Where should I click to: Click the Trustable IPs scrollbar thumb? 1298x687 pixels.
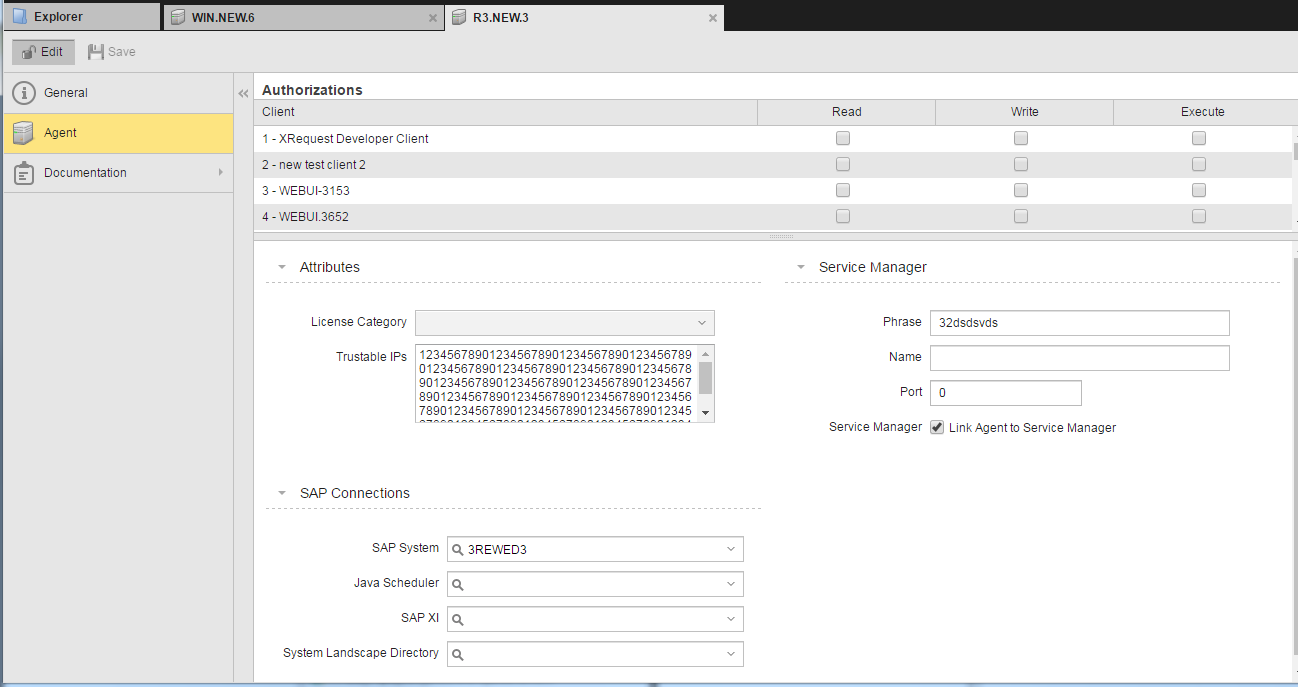706,378
